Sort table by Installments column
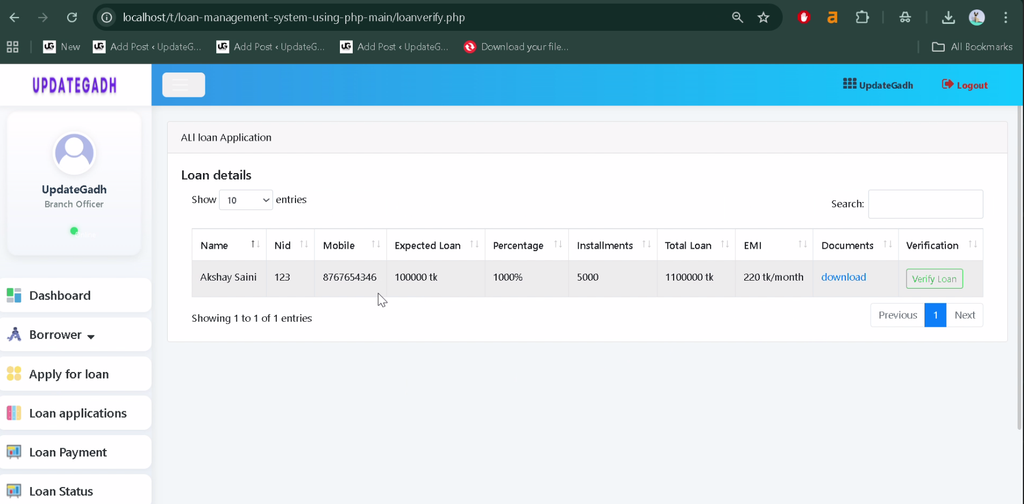 [x=613, y=245]
